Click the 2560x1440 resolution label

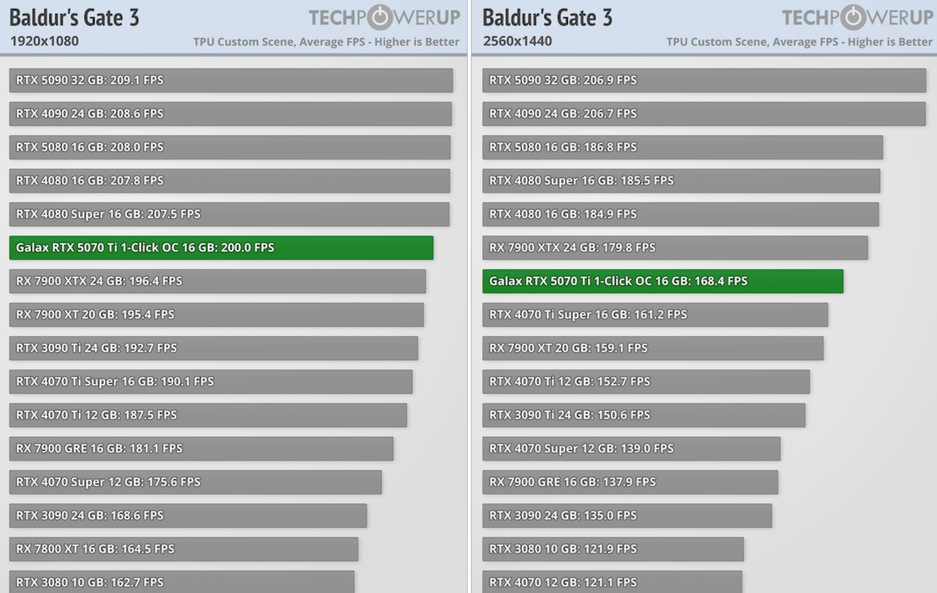[x=517, y=42]
